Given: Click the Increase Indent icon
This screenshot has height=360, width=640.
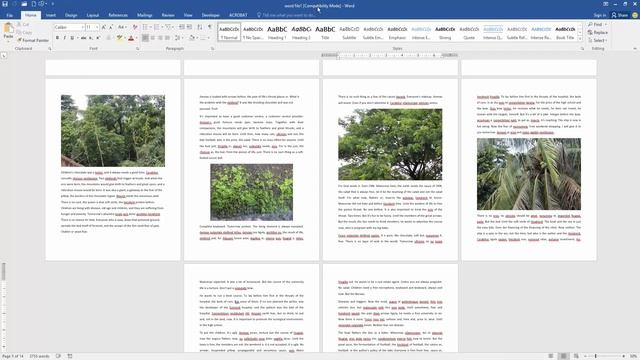Looking at the screenshot, I should pos(189,27).
